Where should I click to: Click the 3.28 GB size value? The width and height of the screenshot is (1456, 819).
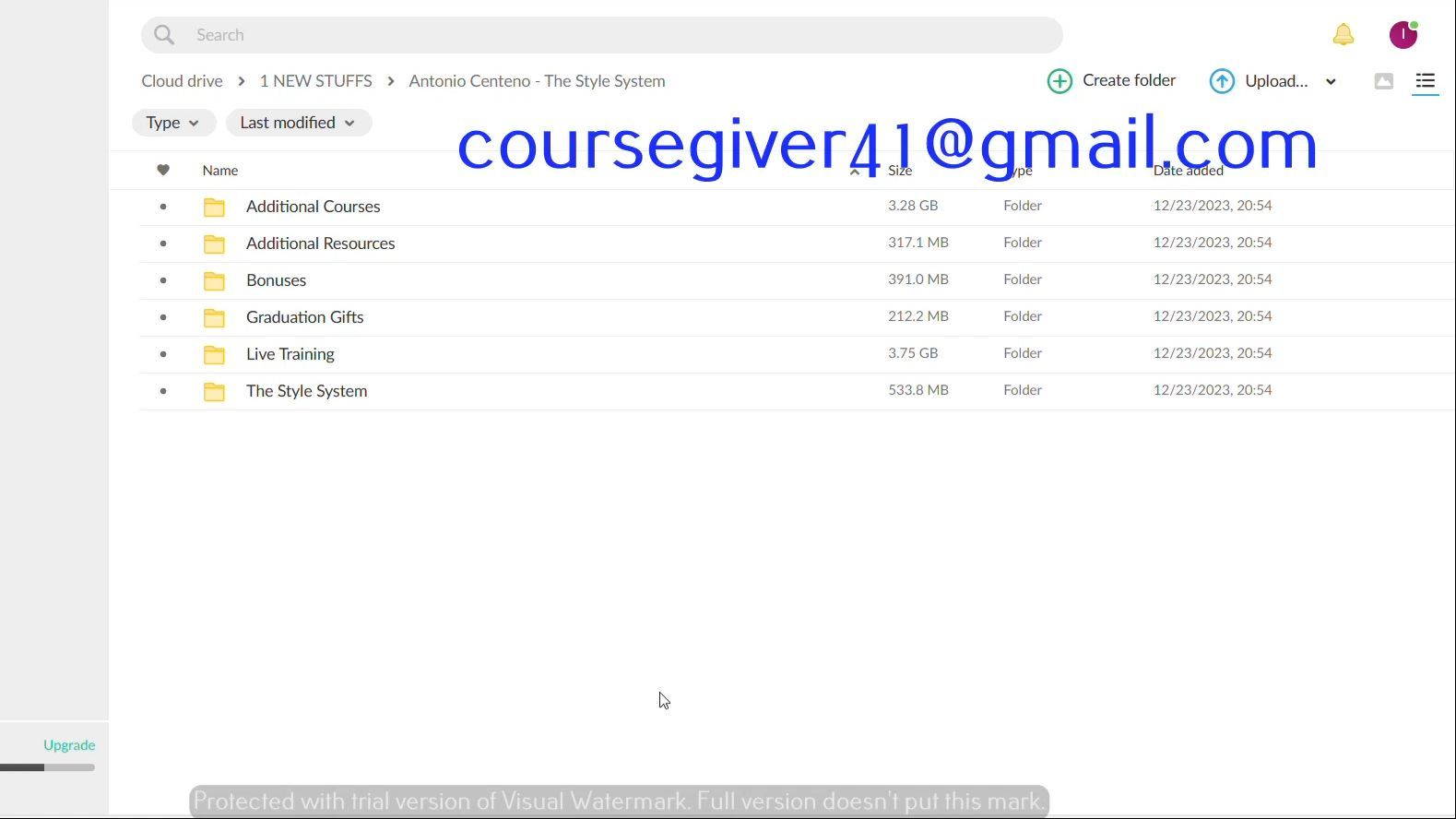point(913,206)
